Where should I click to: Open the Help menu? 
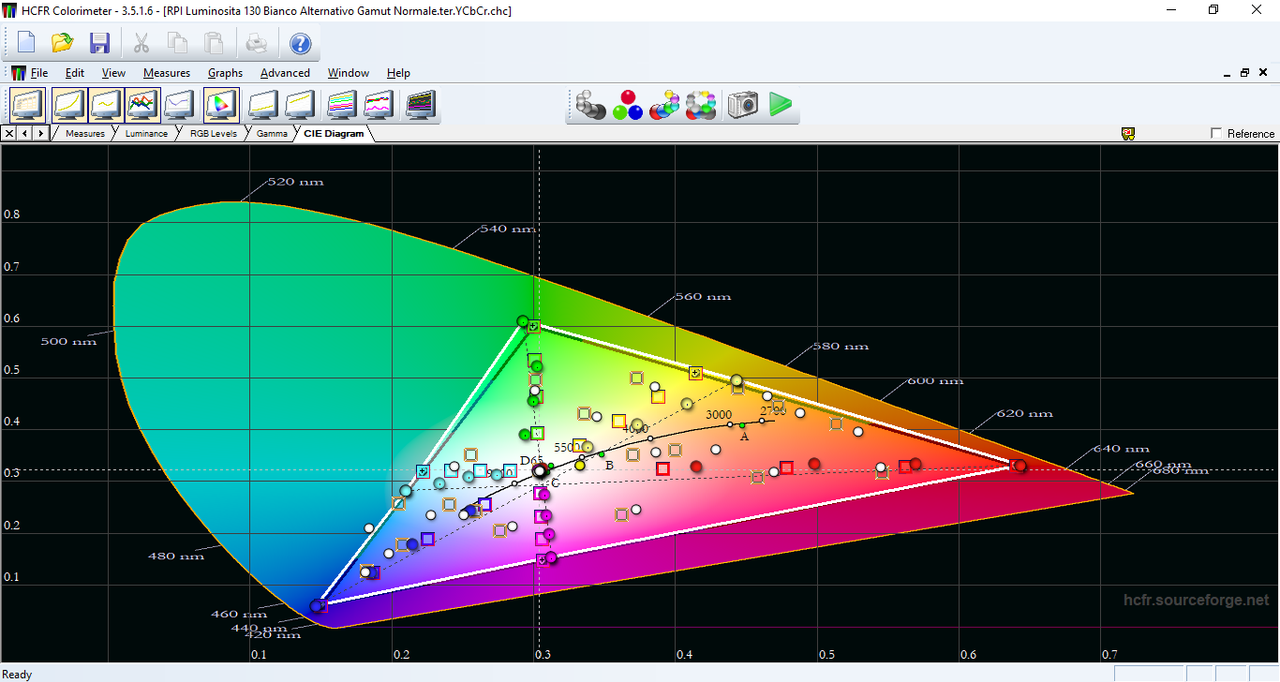[x=399, y=73]
